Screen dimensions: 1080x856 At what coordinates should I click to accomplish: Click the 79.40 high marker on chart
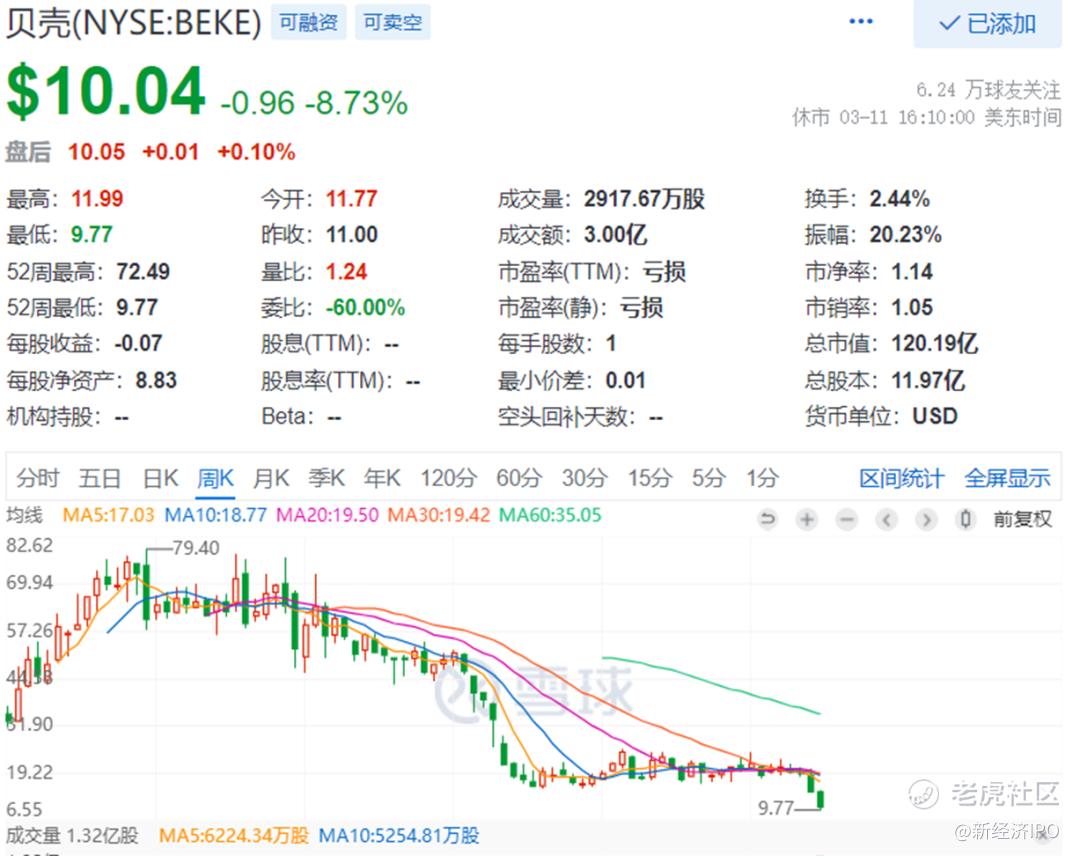click(196, 548)
